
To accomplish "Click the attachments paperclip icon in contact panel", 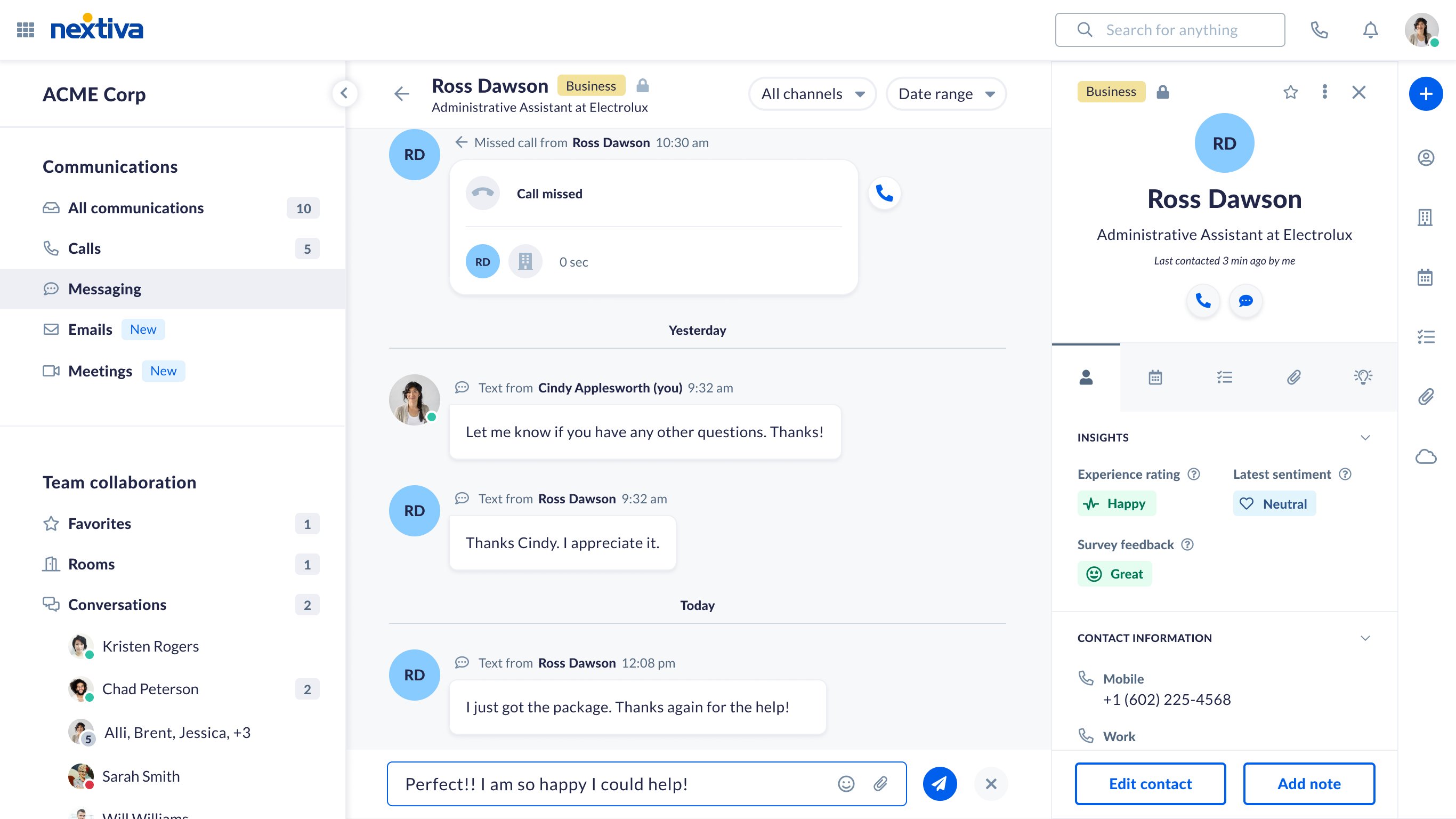I will [x=1293, y=377].
